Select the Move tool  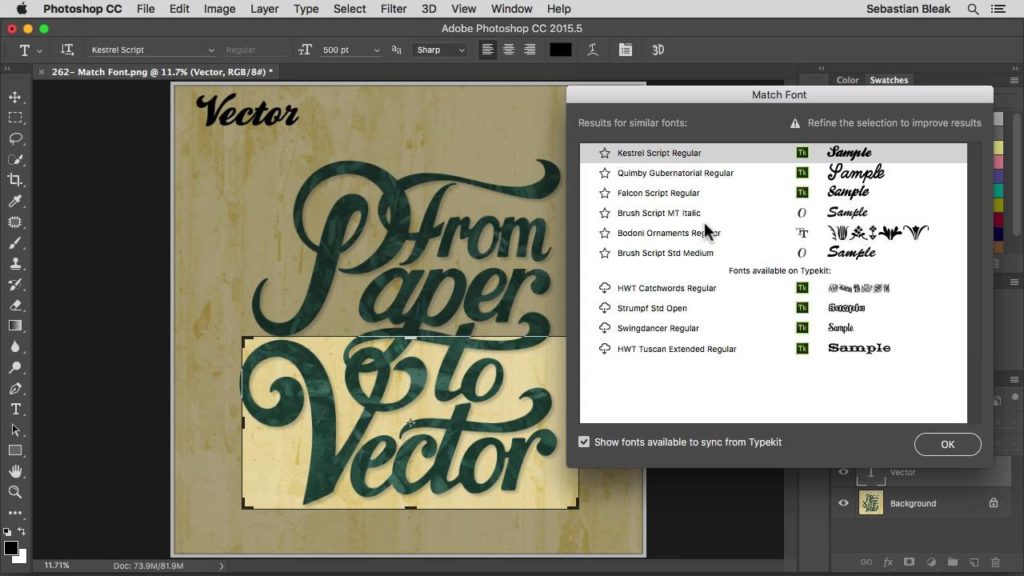(x=14, y=98)
